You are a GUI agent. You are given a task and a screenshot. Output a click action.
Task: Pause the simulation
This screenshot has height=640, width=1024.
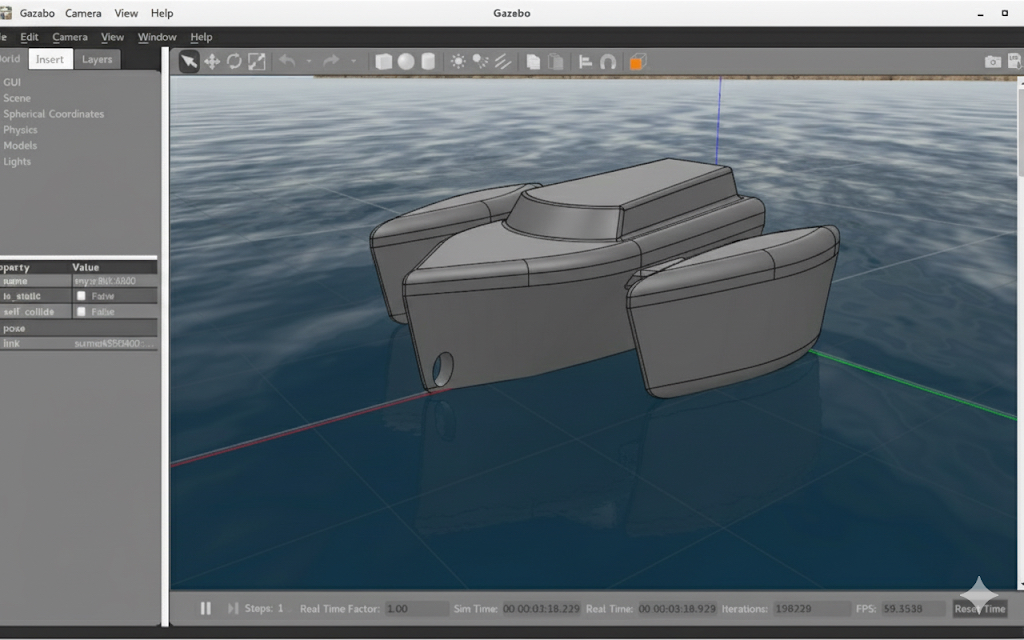click(206, 608)
